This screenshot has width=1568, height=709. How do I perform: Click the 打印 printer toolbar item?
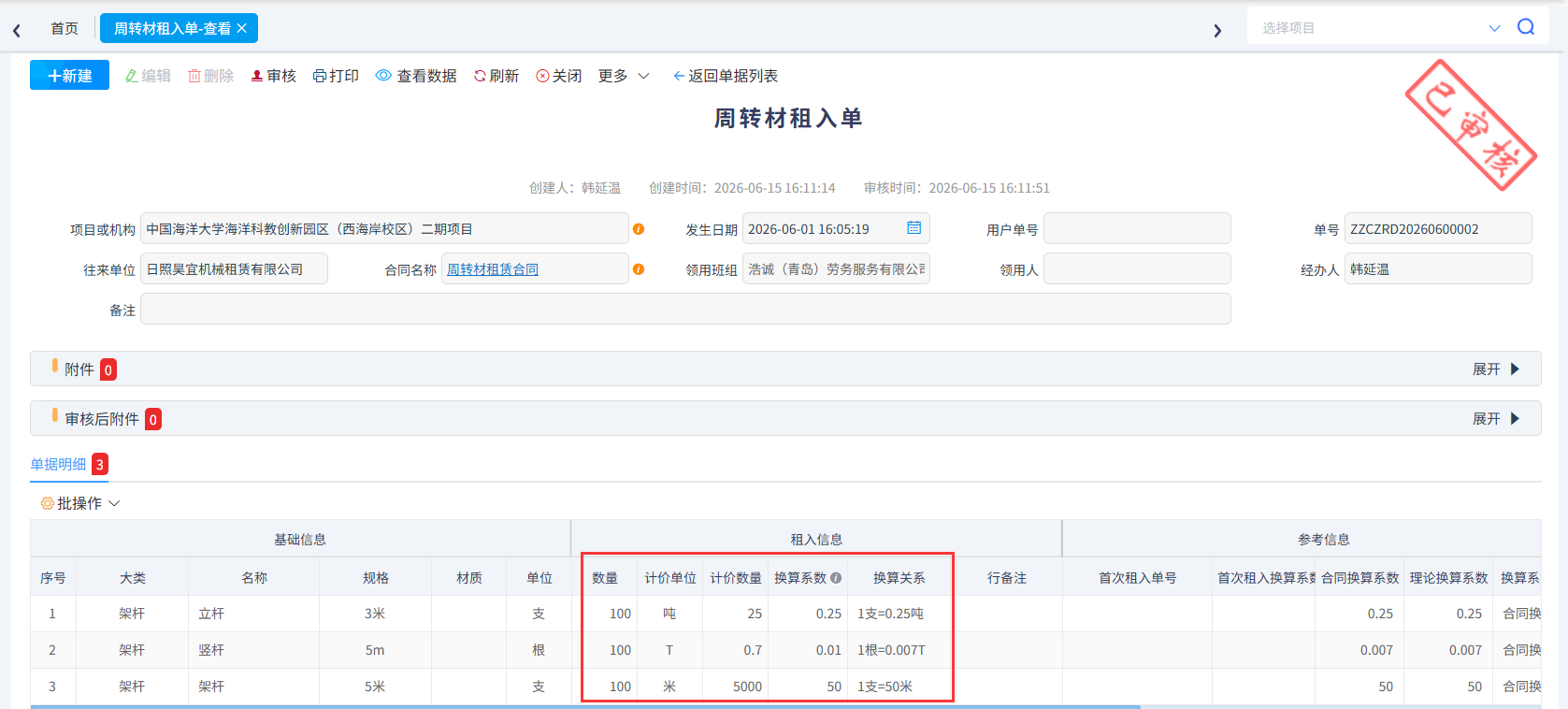(336, 76)
